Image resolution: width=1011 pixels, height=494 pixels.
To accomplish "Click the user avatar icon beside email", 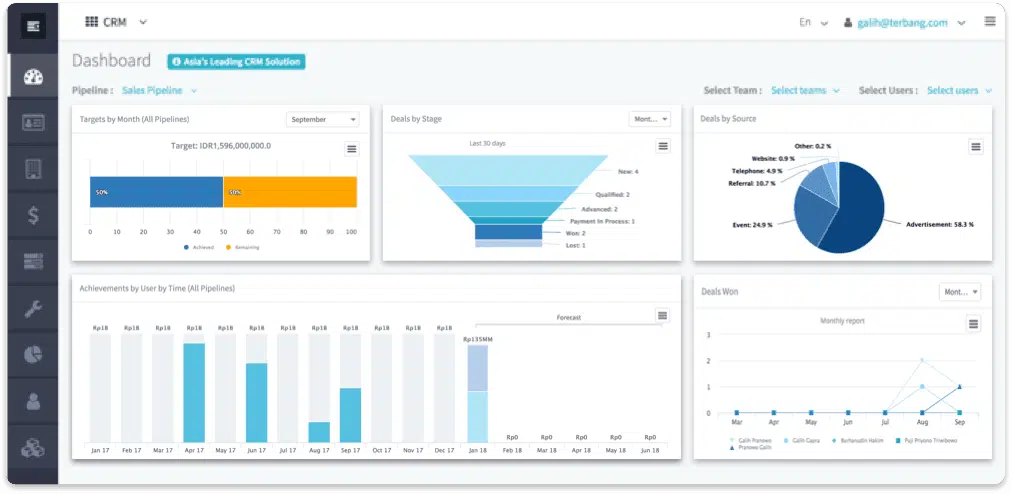I will [848, 23].
